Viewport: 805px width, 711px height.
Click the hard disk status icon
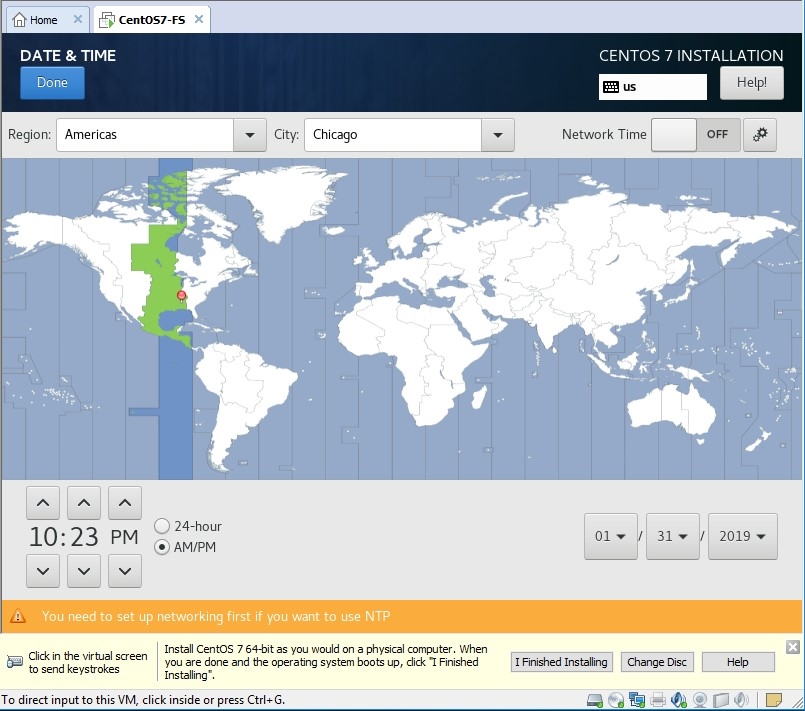pyautogui.click(x=595, y=700)
